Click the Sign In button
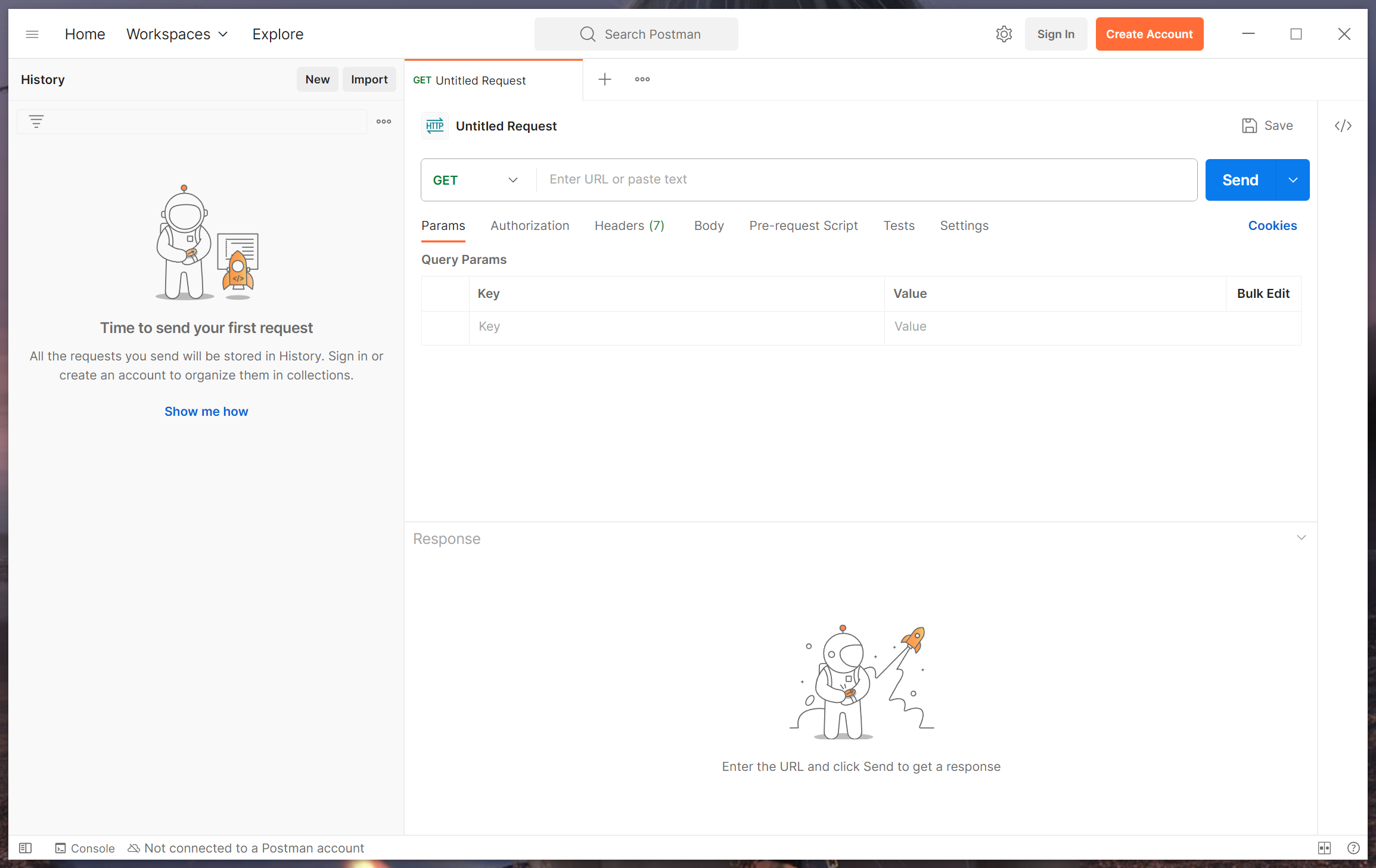 coord(1055,34)
